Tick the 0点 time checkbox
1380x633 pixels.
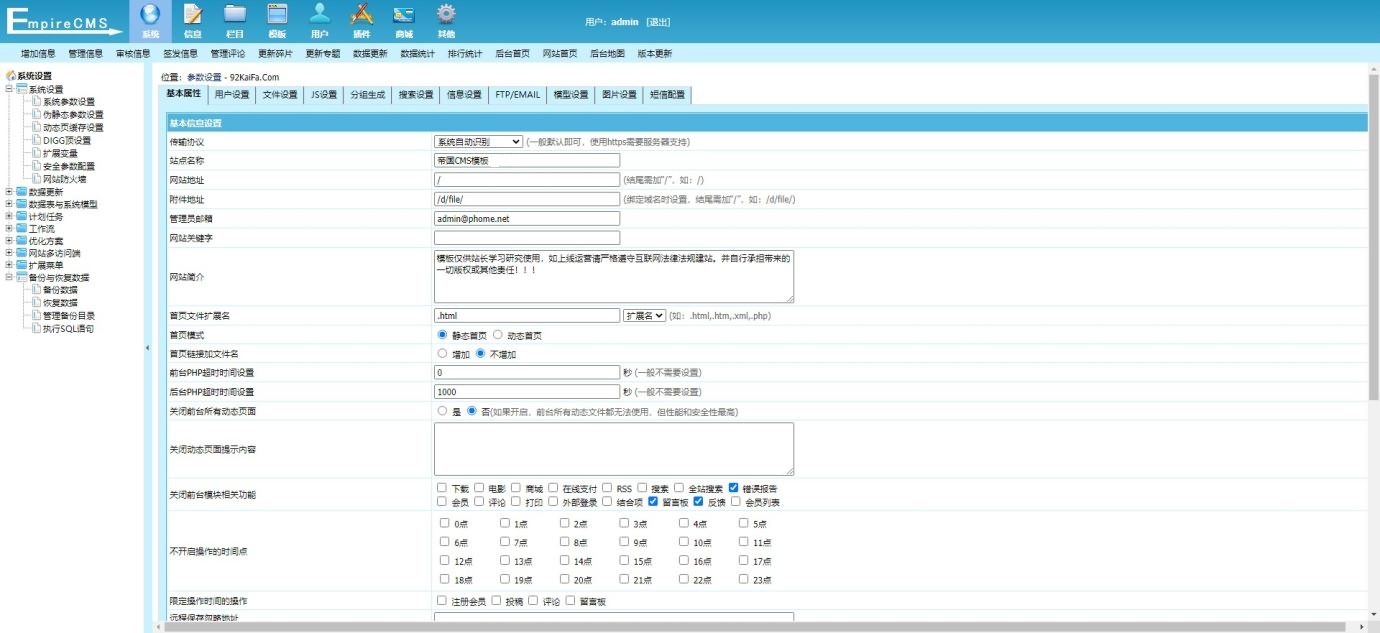[x=444, y=523]
